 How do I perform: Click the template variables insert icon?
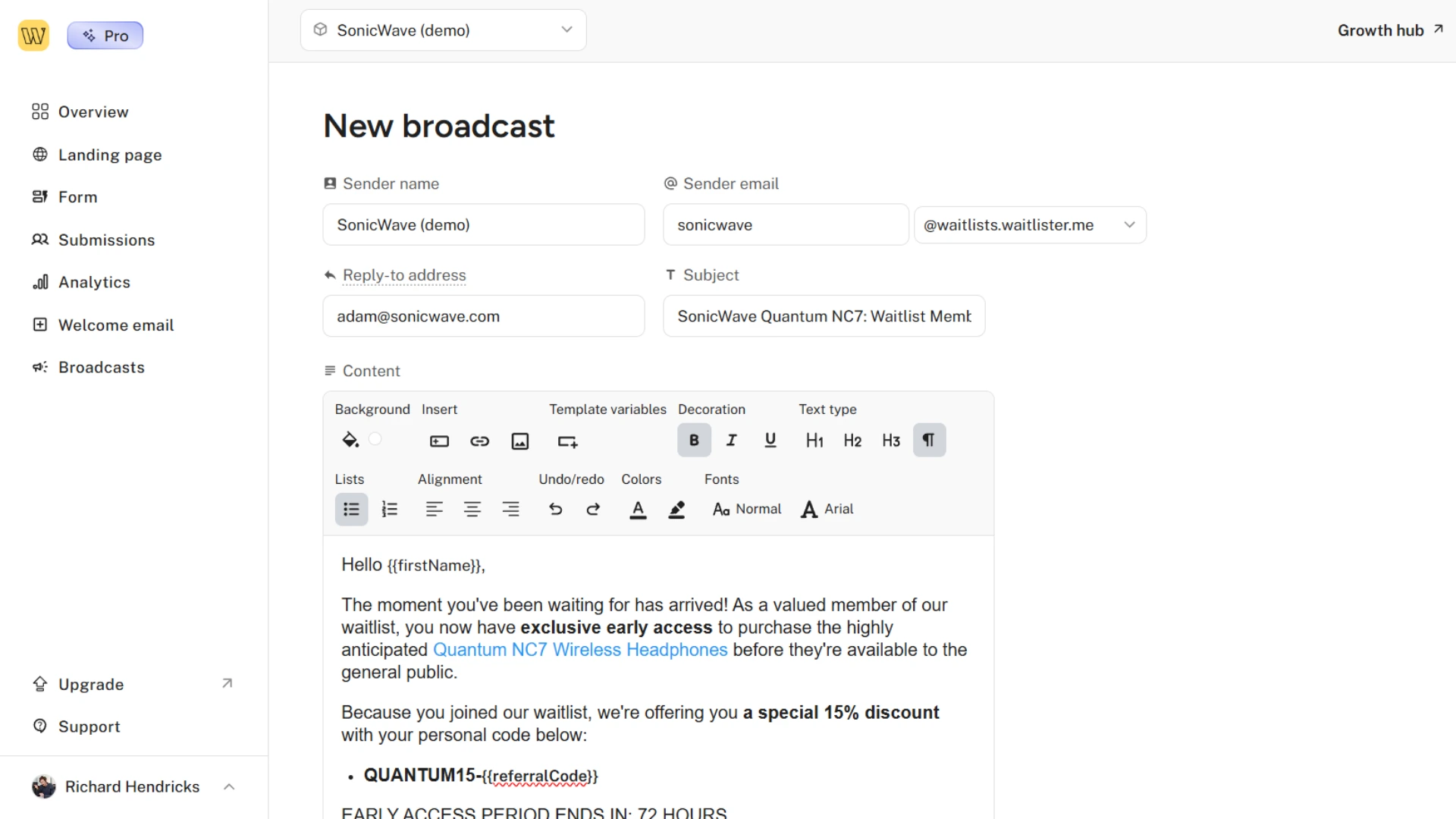coord(567,441)
